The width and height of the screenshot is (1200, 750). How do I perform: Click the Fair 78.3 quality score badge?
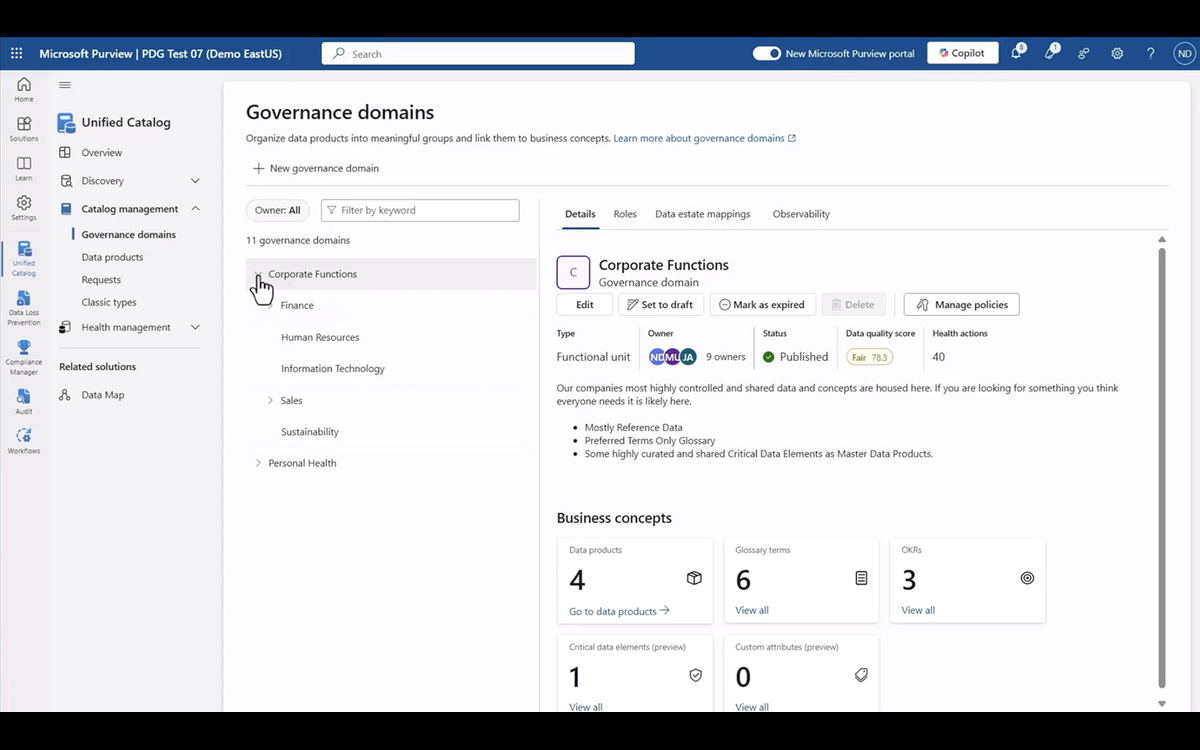869,357
